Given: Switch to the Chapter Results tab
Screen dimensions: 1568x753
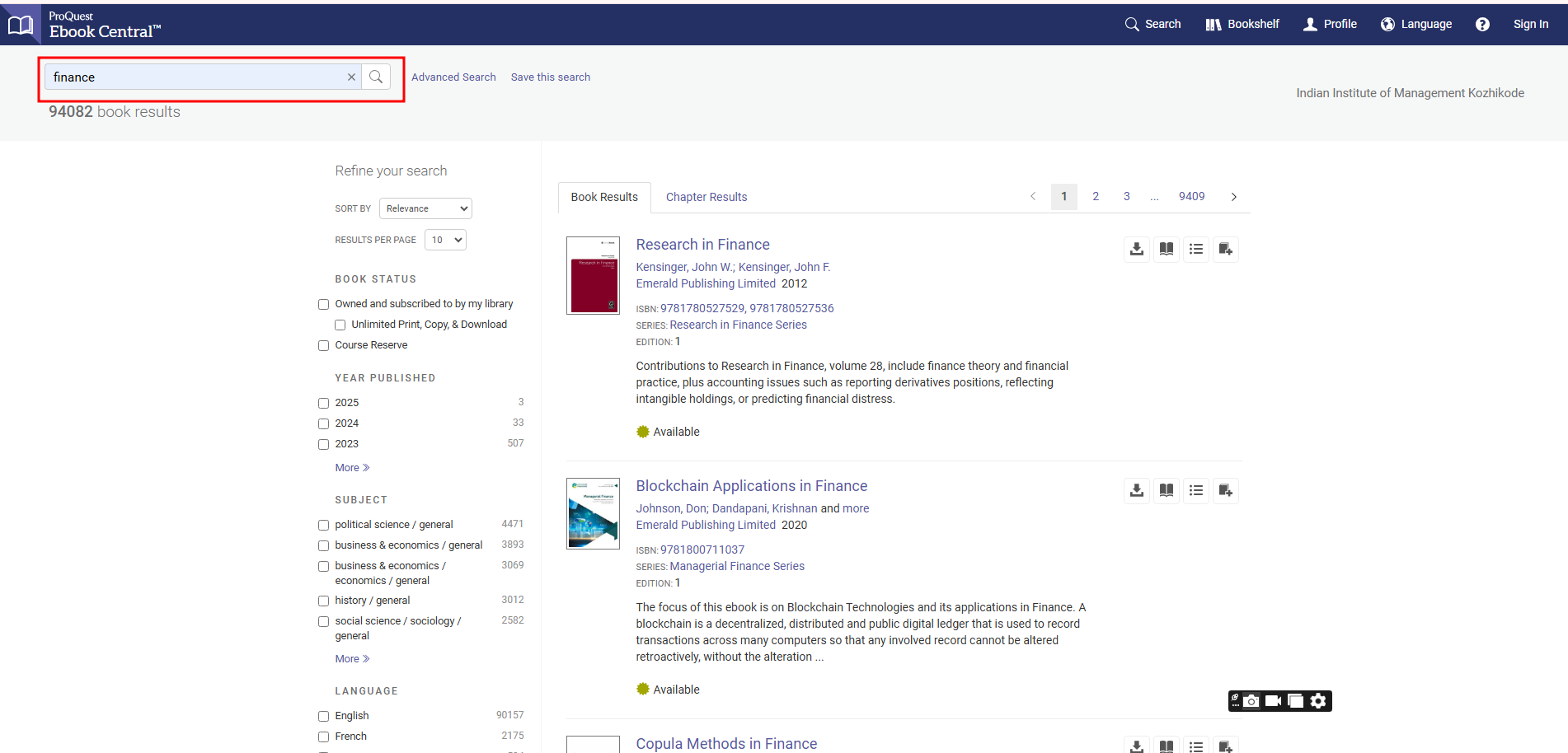Looking at the screenshot, I should point(706,197).
